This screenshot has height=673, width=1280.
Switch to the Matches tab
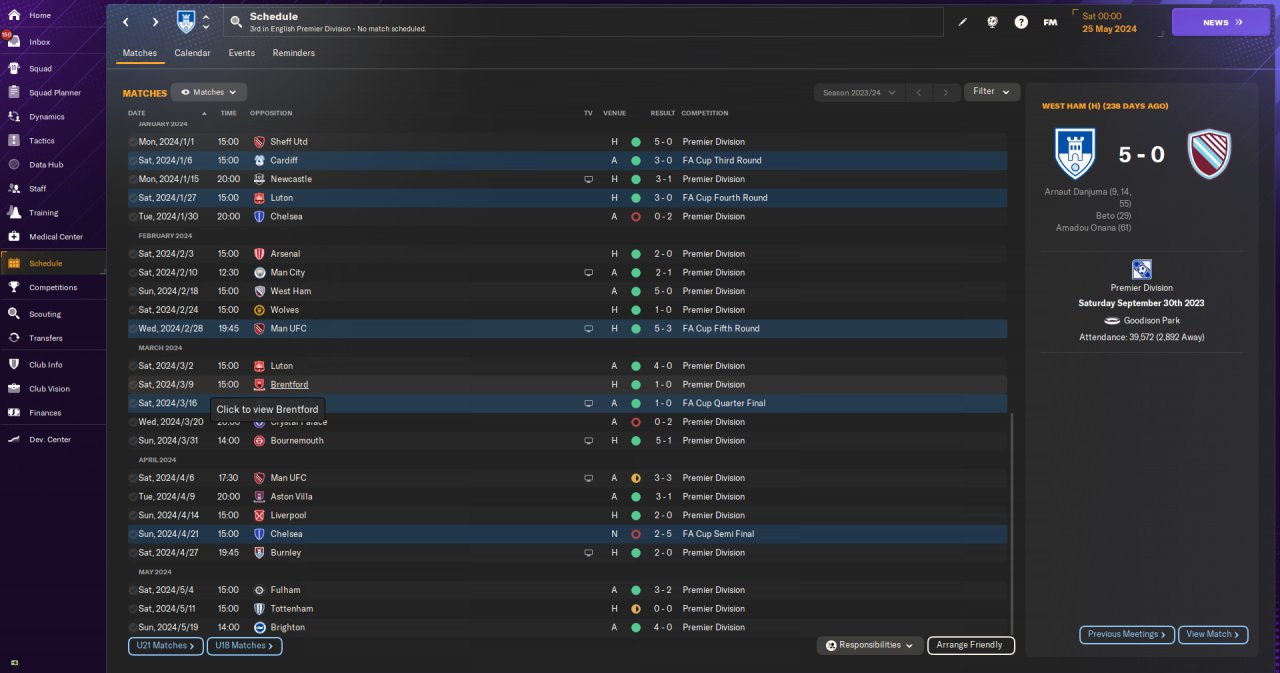[140, 53]
